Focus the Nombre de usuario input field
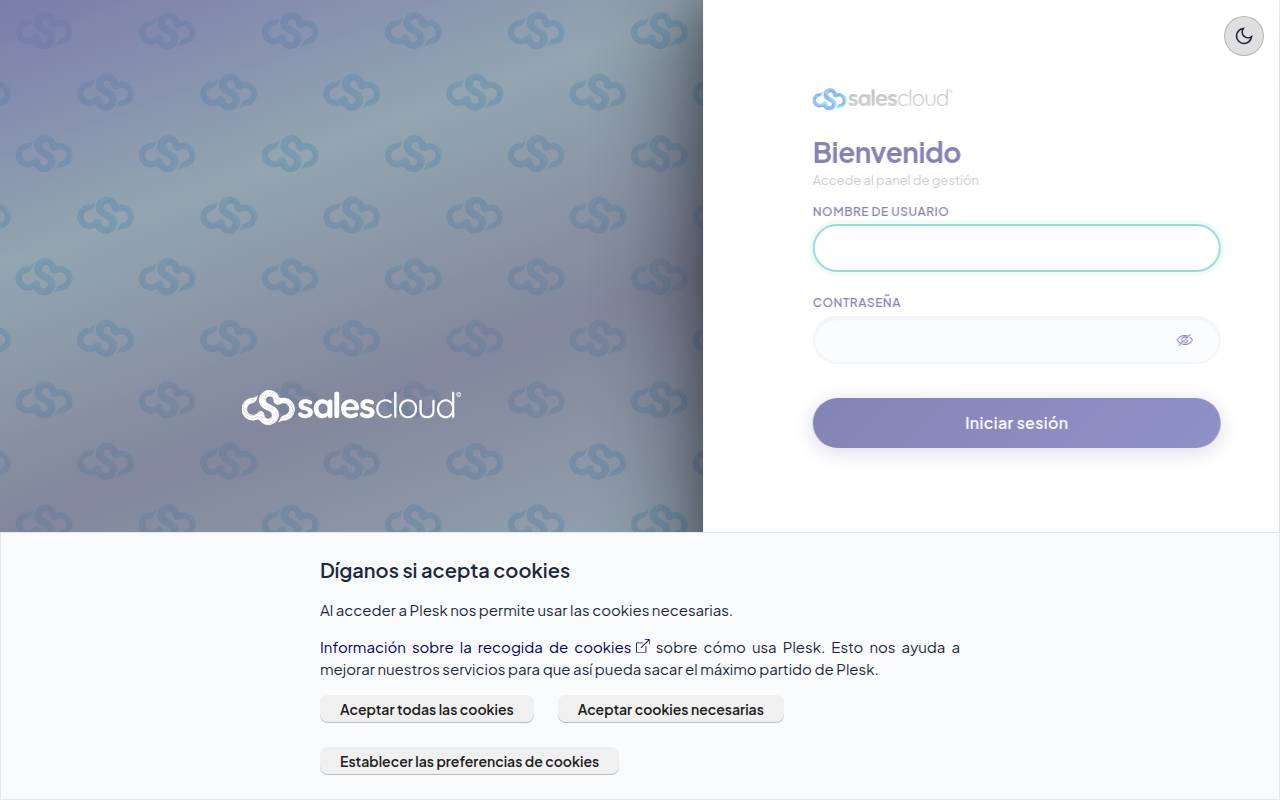1280x800 pixels. tap(1016, 248)
